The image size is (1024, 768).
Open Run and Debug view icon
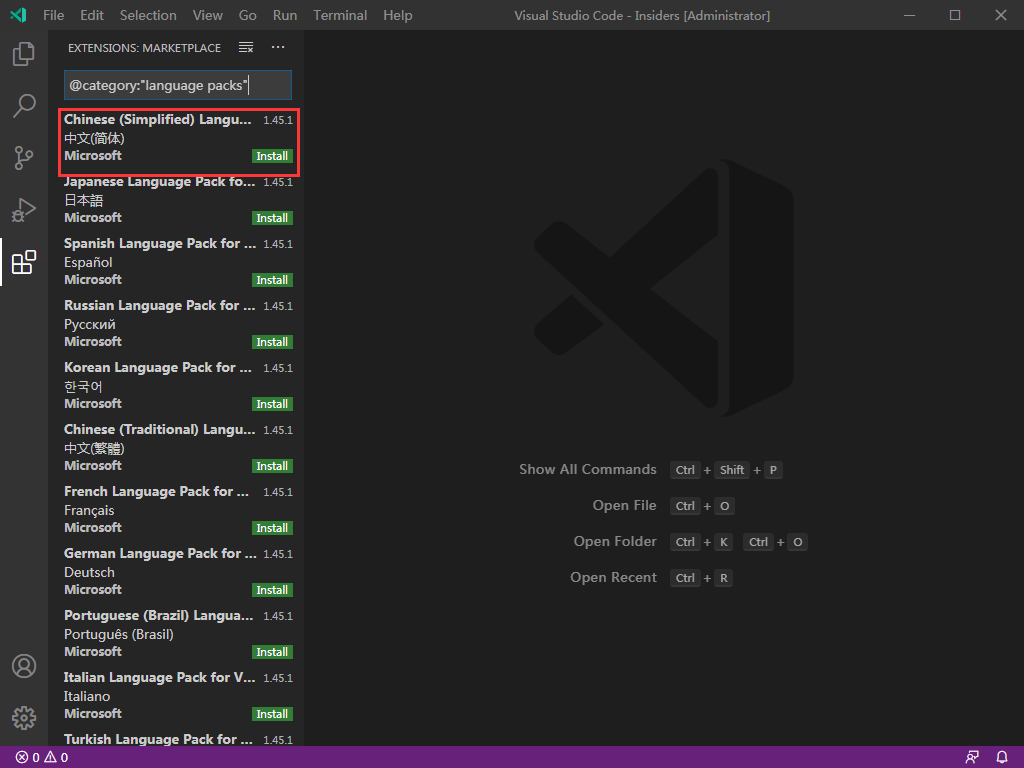click(24, 210)
